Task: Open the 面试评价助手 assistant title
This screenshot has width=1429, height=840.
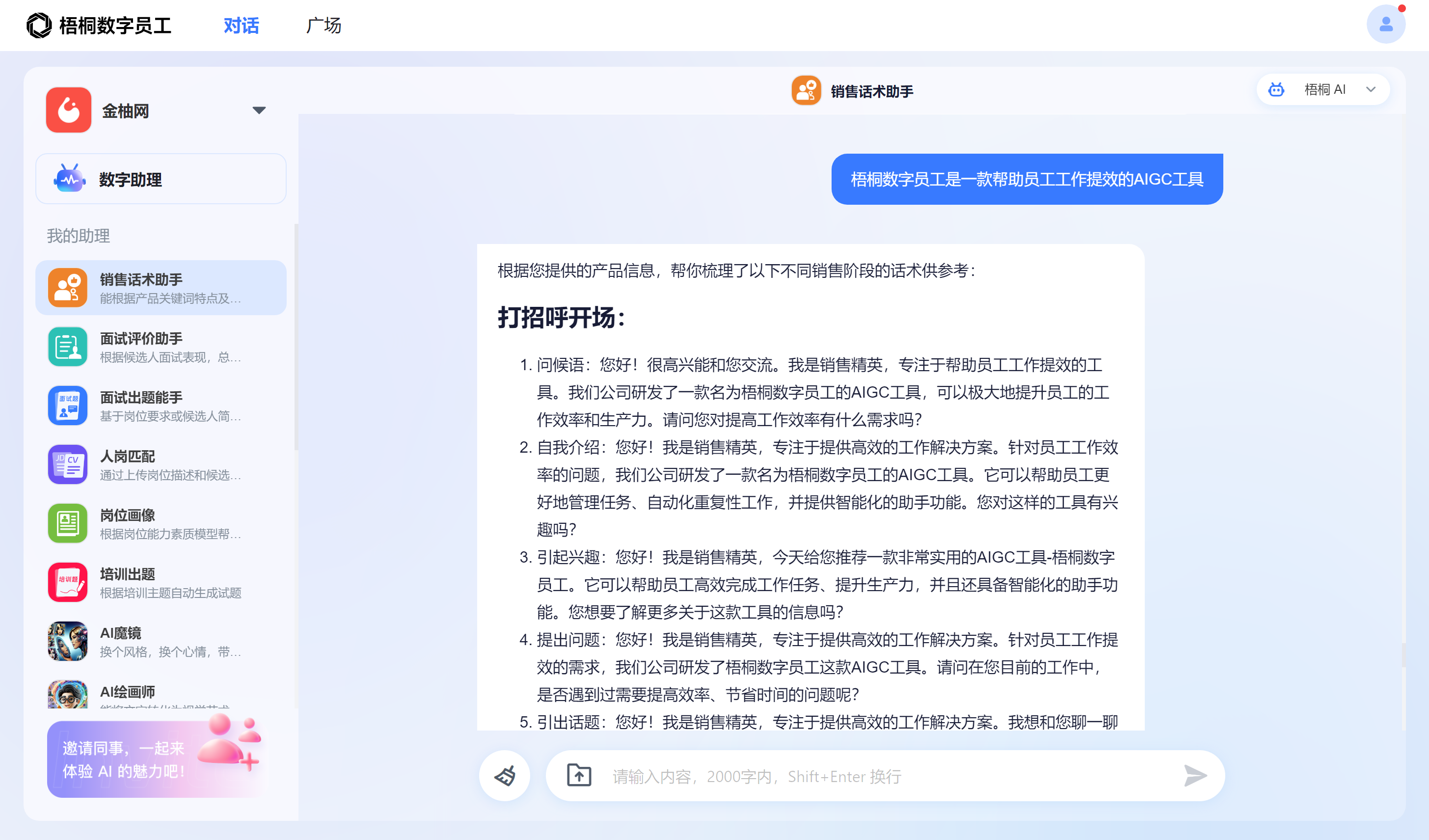Action: click(141, 339)
